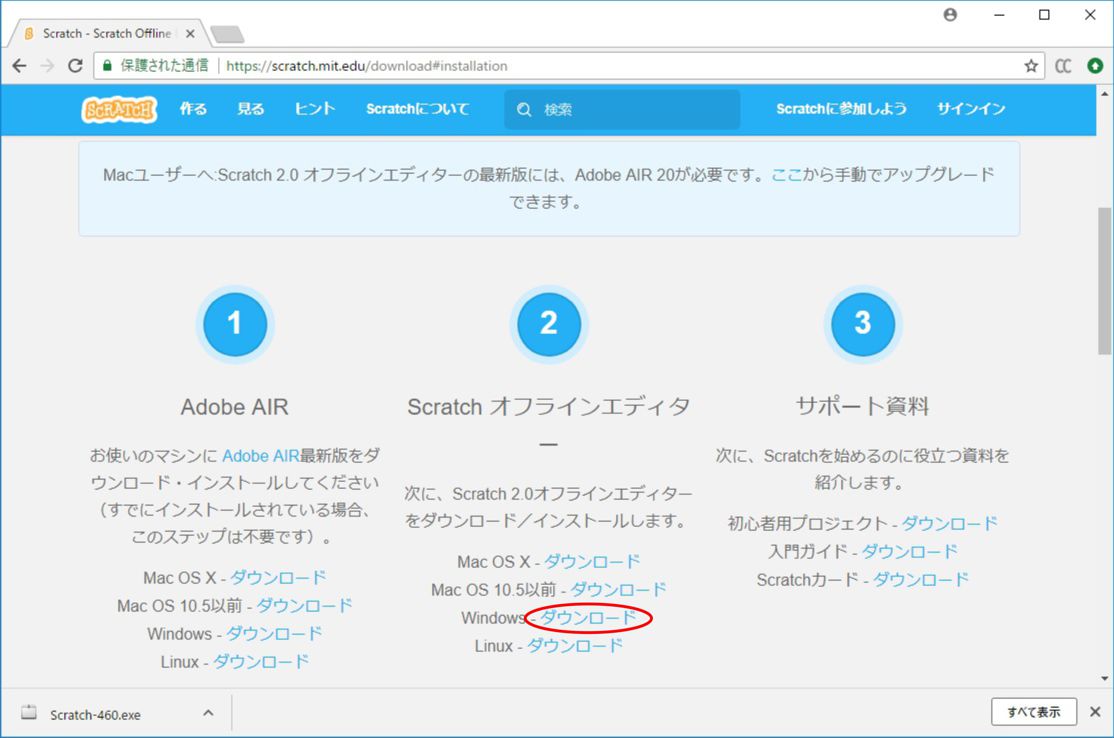Click the scrollbar down arrow

(1105, 678)
